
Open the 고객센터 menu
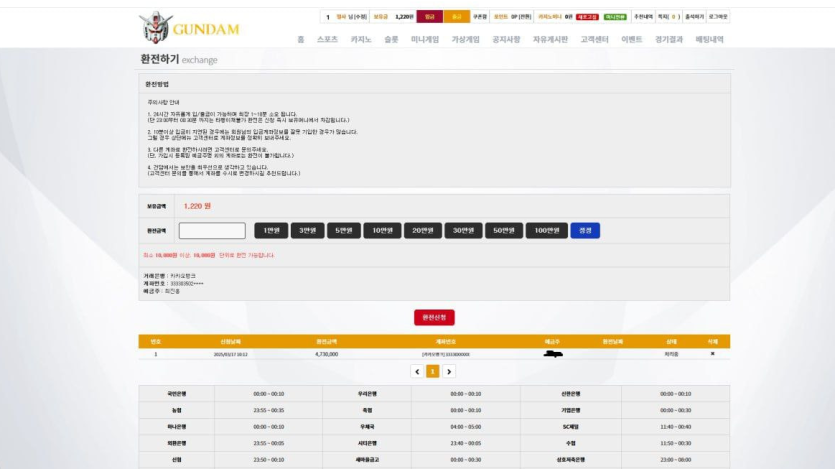(x=594, y=39)
